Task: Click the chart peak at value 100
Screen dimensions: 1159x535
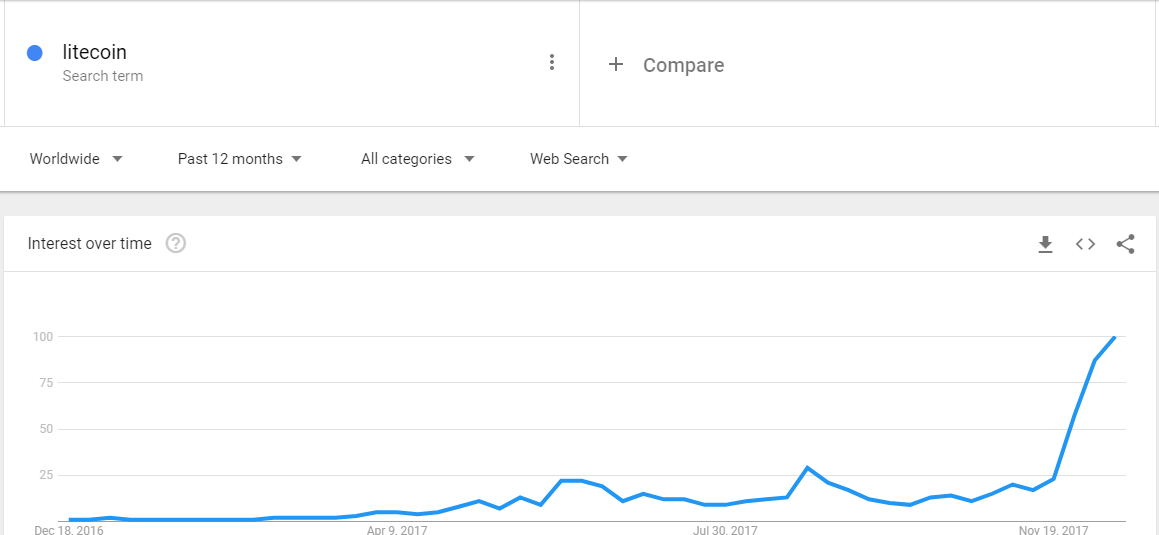Action: (1114, 337)
